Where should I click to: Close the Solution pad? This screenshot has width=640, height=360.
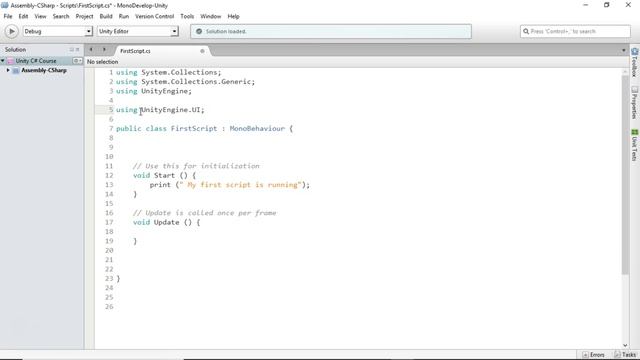point(78,49)
